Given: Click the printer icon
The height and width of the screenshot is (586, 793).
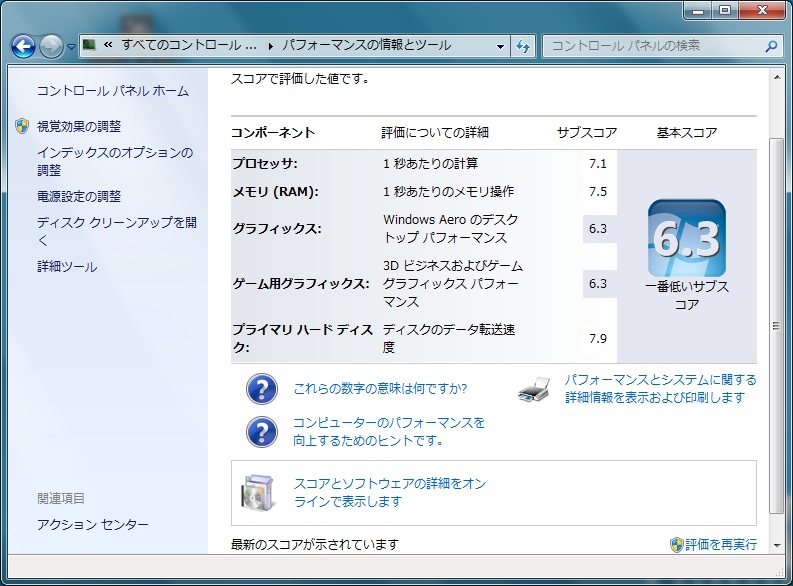Looking at the screenshot, I should (534, 389).
